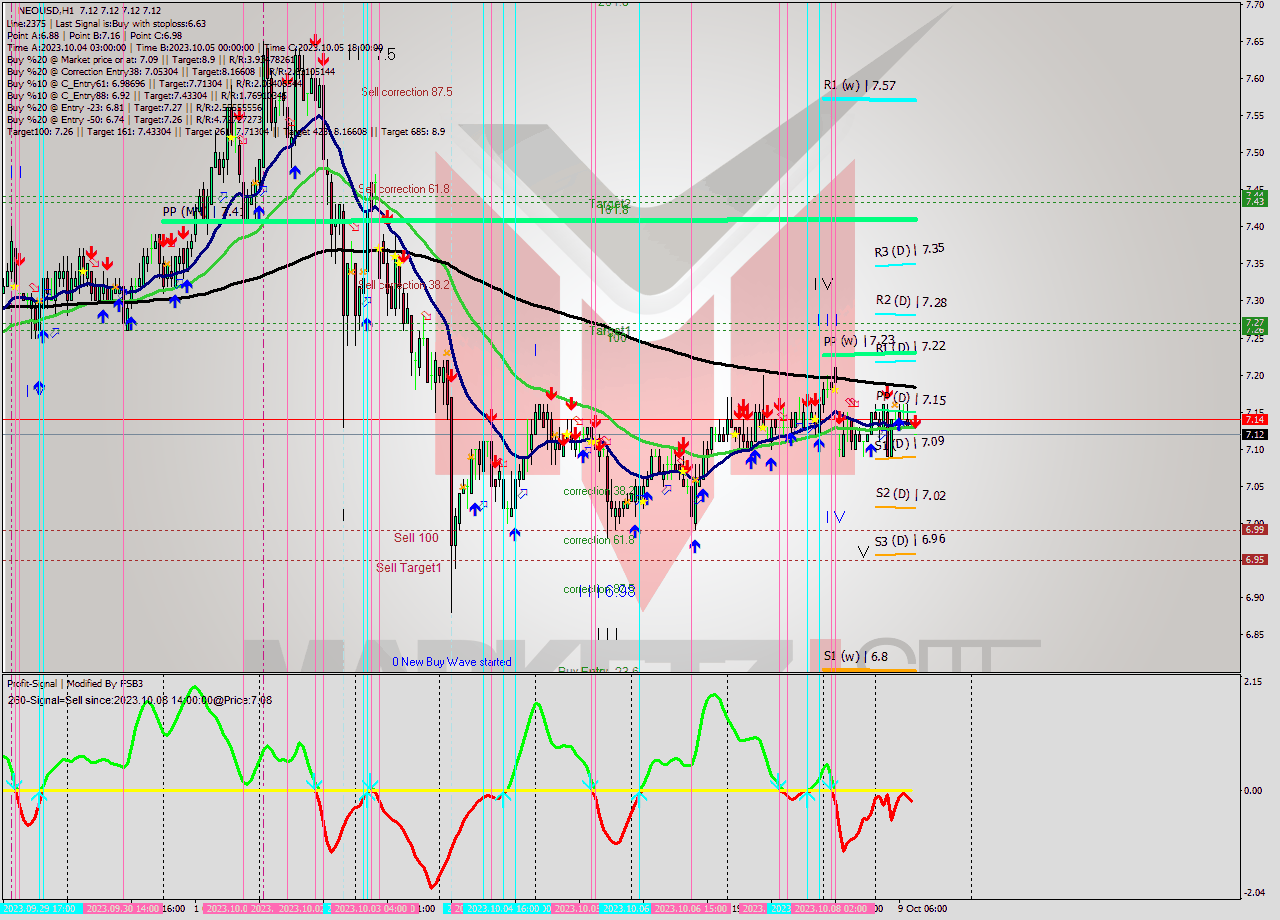Click the 'S1 (w) | 6.8' weekly support label
Image resolution: width=1280 pixels, height=920 pixels.
[855, 657]
